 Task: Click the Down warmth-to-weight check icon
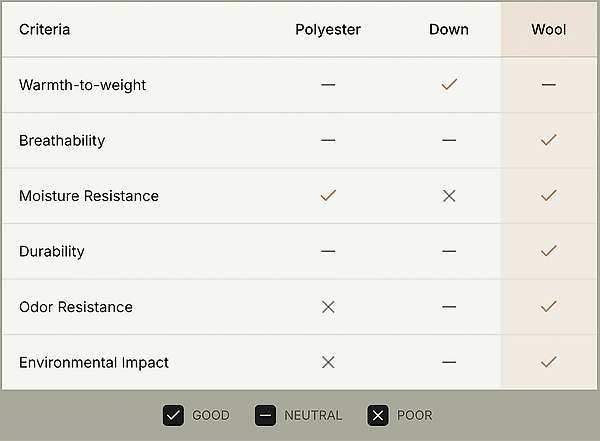tap(448, 85)
